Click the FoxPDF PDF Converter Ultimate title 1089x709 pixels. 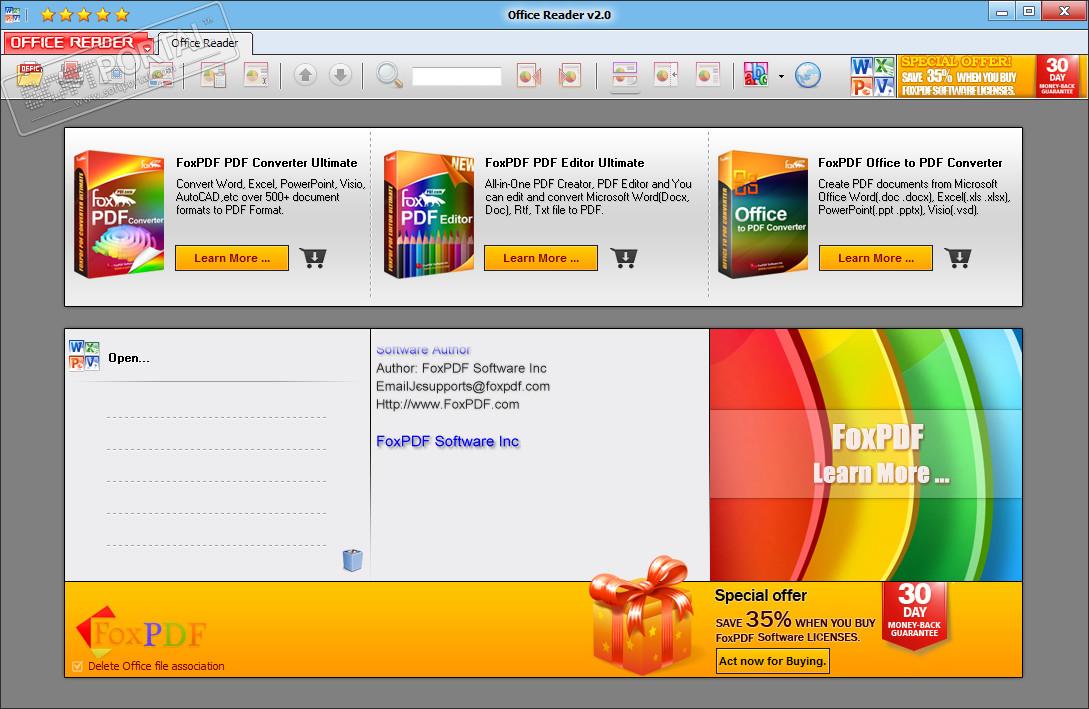(267, 162)
